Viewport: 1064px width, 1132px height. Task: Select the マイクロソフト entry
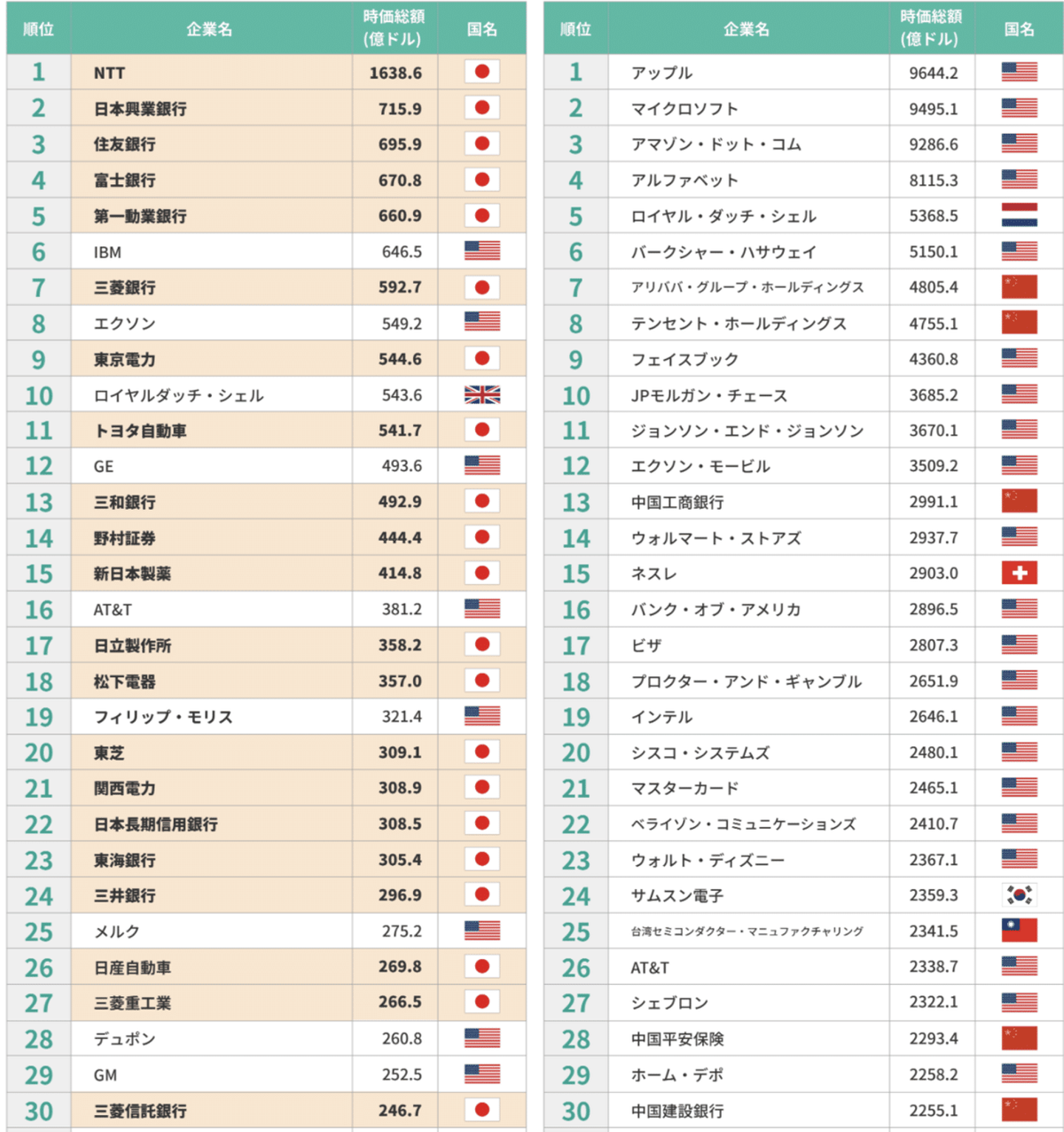(685, 109)
